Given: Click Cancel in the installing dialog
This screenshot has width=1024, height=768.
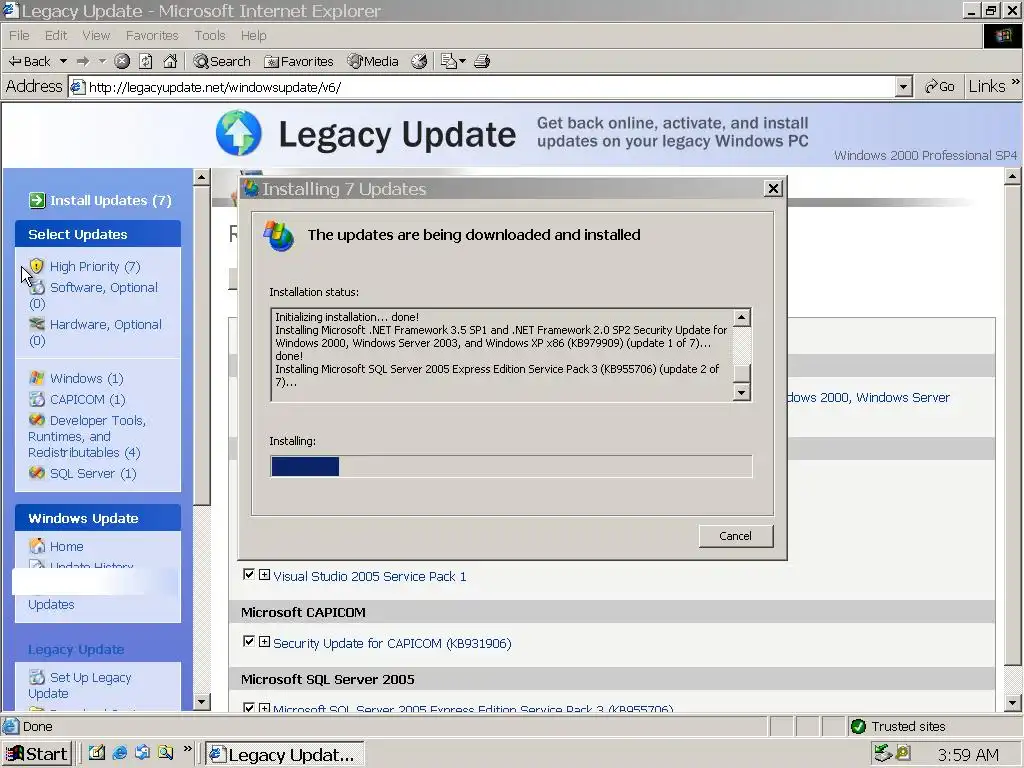Looking at the screenshot, I should pos(735,536).
